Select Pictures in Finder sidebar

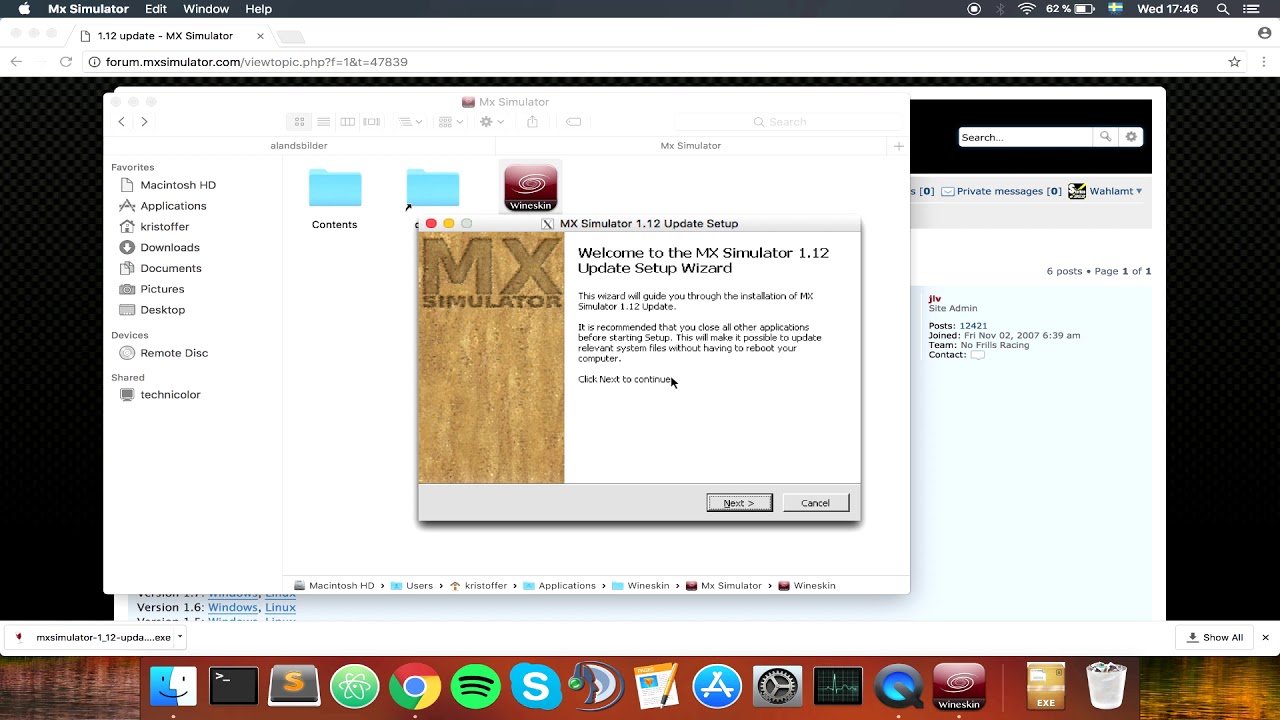point(162,289)
